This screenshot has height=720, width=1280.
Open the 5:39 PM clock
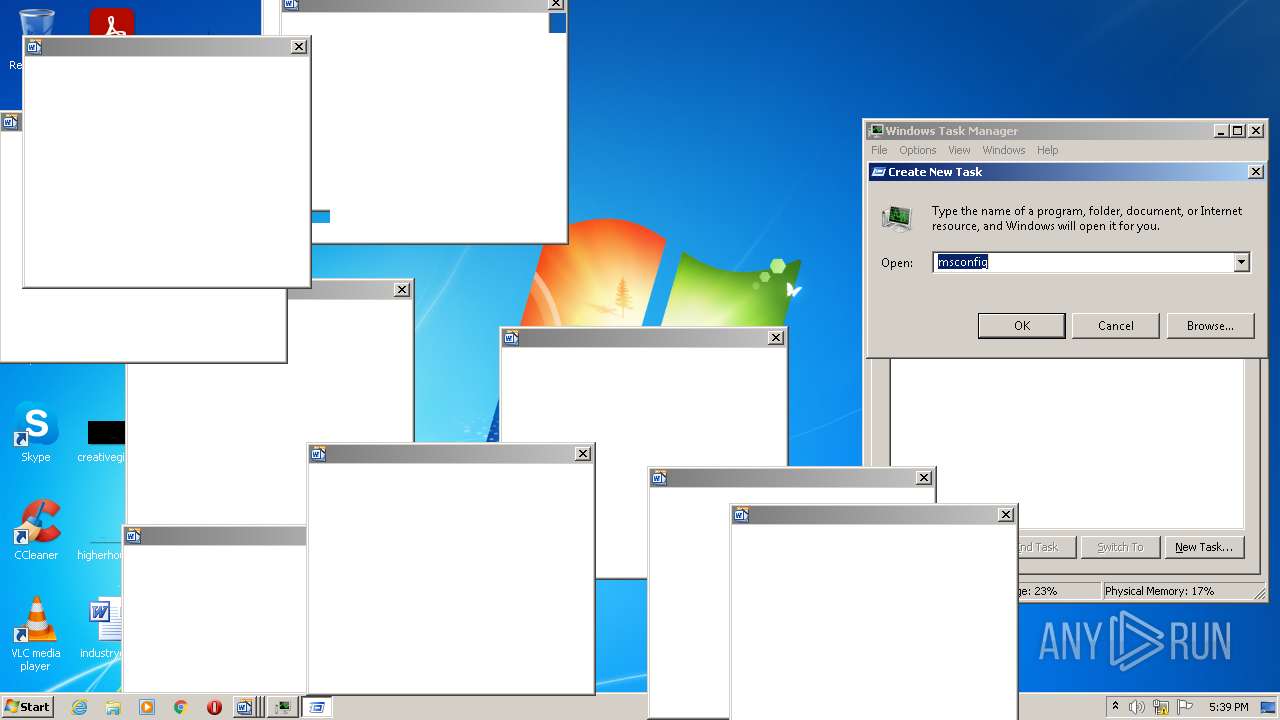1228,707
